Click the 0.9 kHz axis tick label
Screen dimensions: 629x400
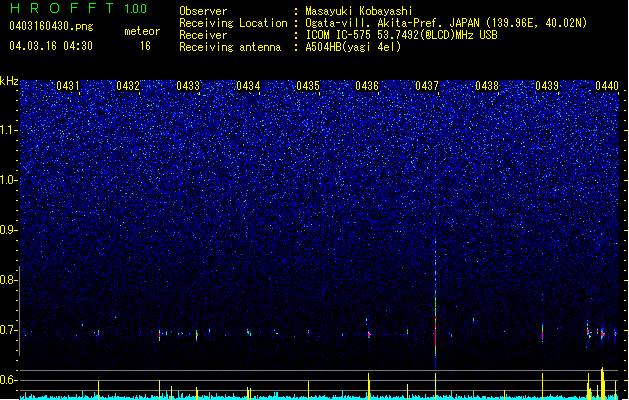click(x=9, y=230)
